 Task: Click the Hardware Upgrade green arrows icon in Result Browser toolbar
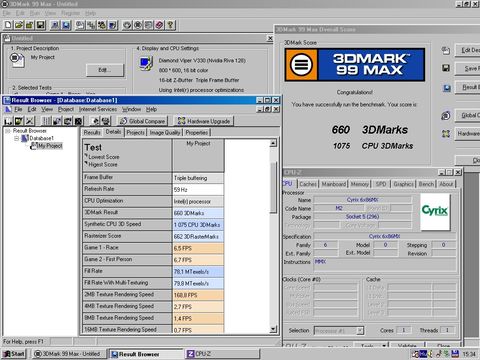point(181,121)
